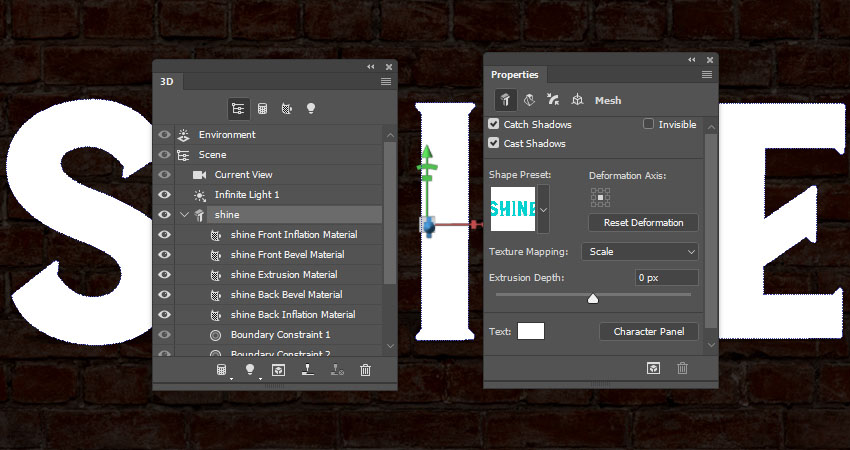The image size is (850, 450).
Task: Click the Extrusion Depth slider handle
Action: 593,298
